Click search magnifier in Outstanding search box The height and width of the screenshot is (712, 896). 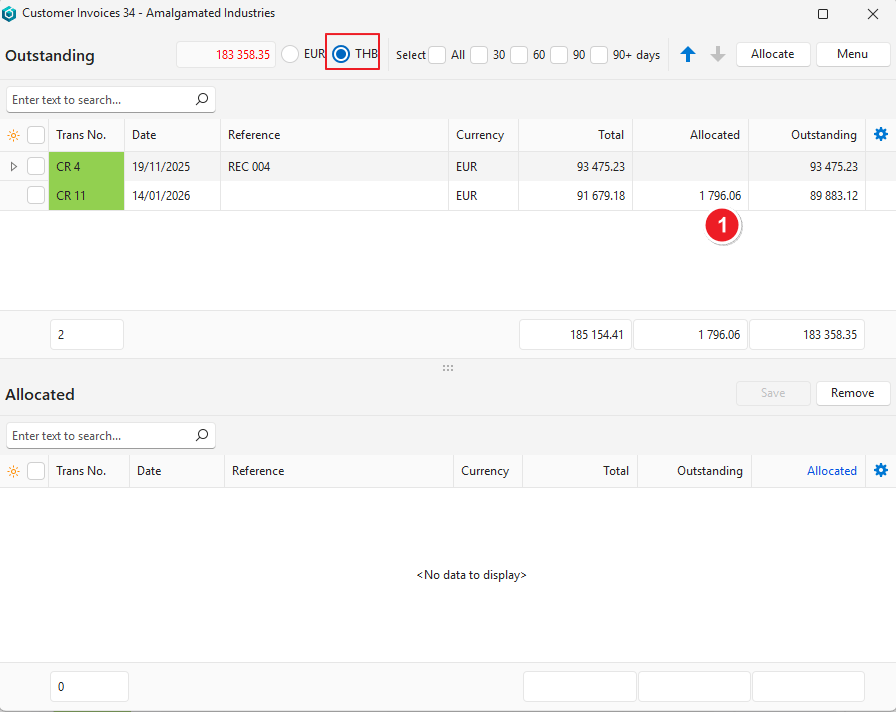[x=201, y=100]
